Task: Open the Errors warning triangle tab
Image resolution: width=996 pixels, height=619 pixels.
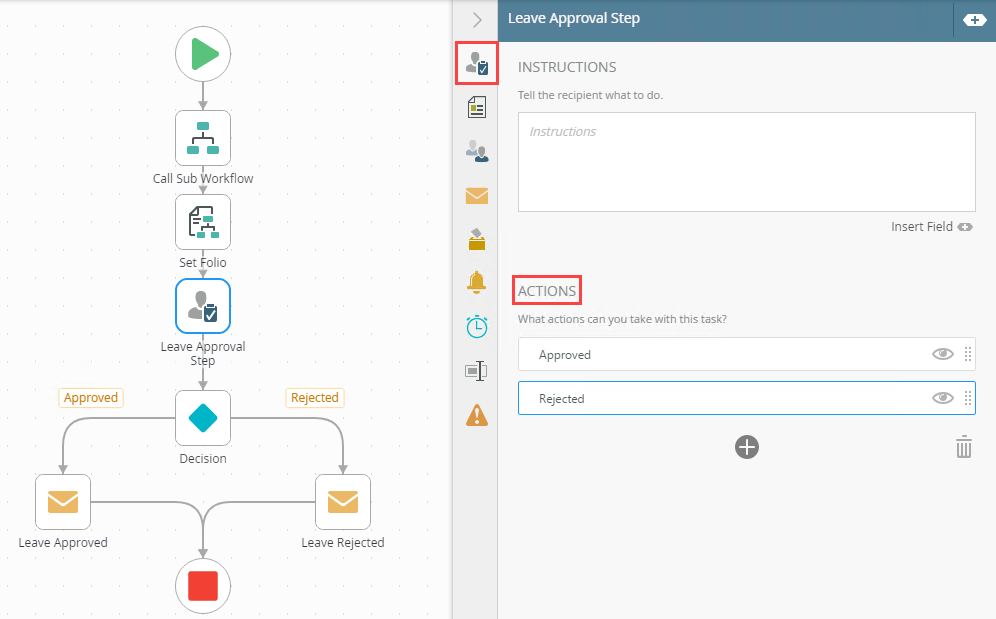Action: pos(477,415)
